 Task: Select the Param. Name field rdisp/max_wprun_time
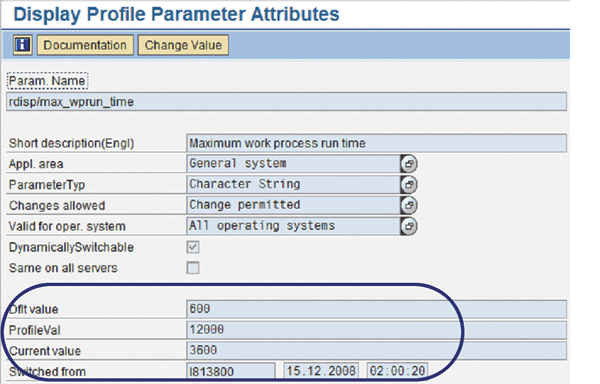coord(286,102)
